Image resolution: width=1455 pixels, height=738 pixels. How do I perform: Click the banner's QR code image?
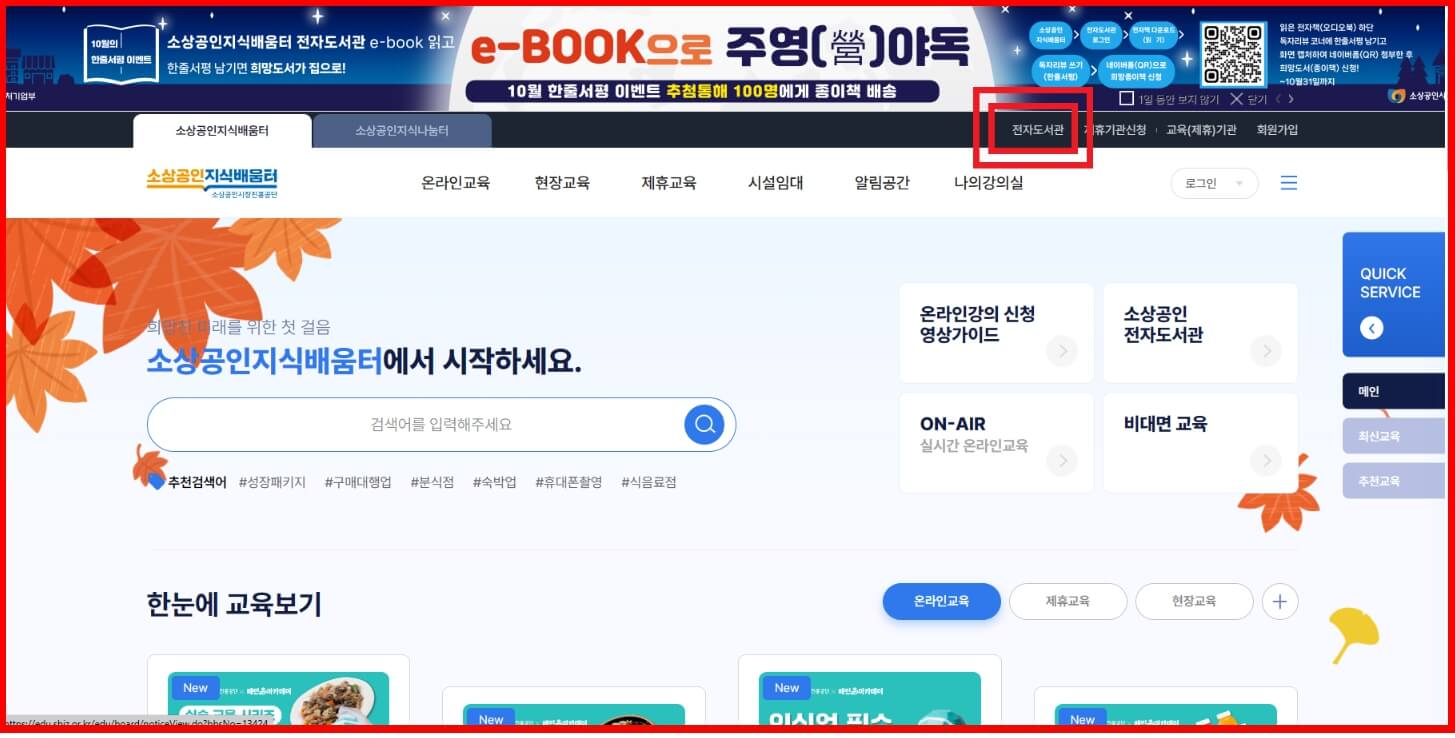1233,54
